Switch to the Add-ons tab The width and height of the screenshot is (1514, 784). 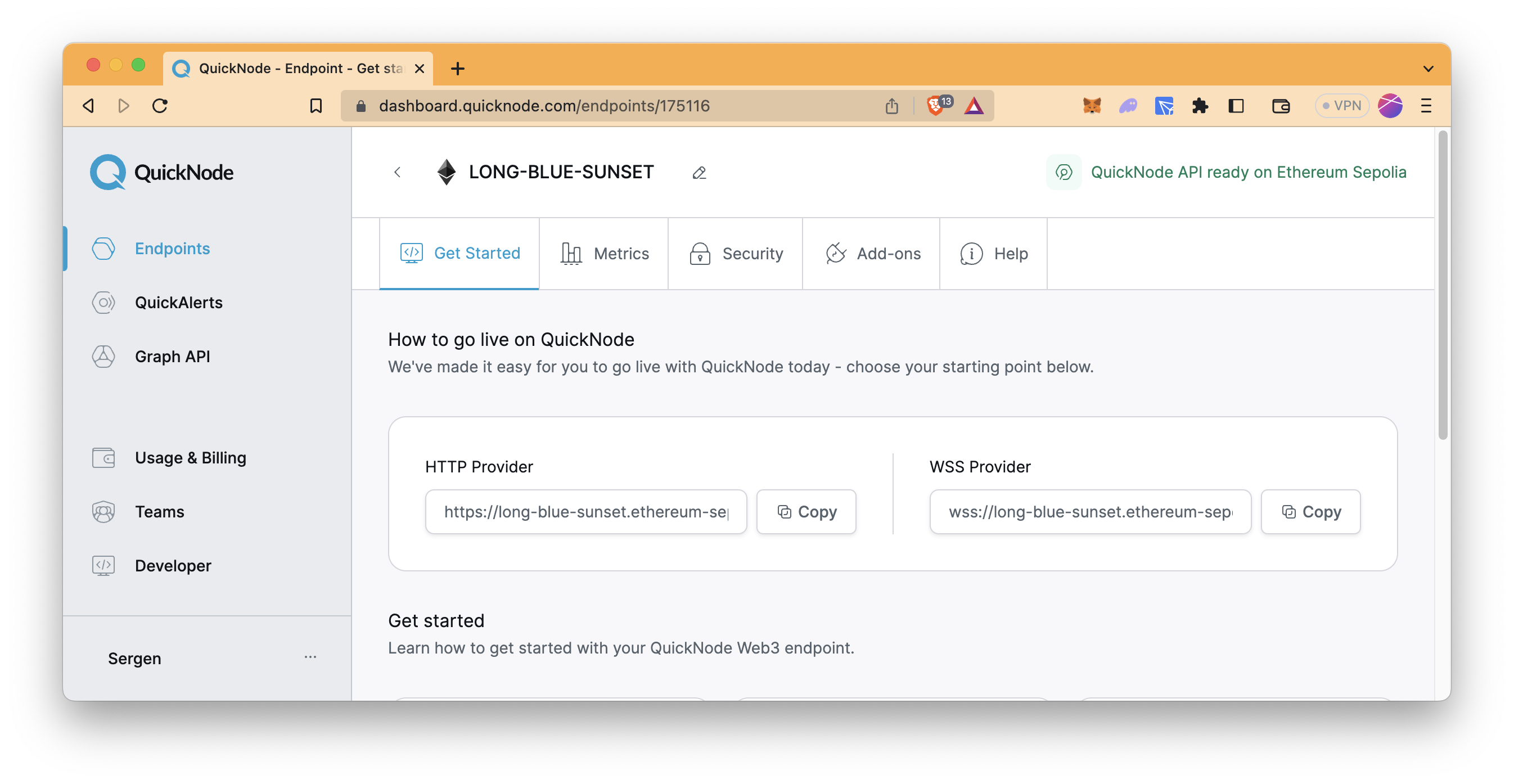coord(872,253)
